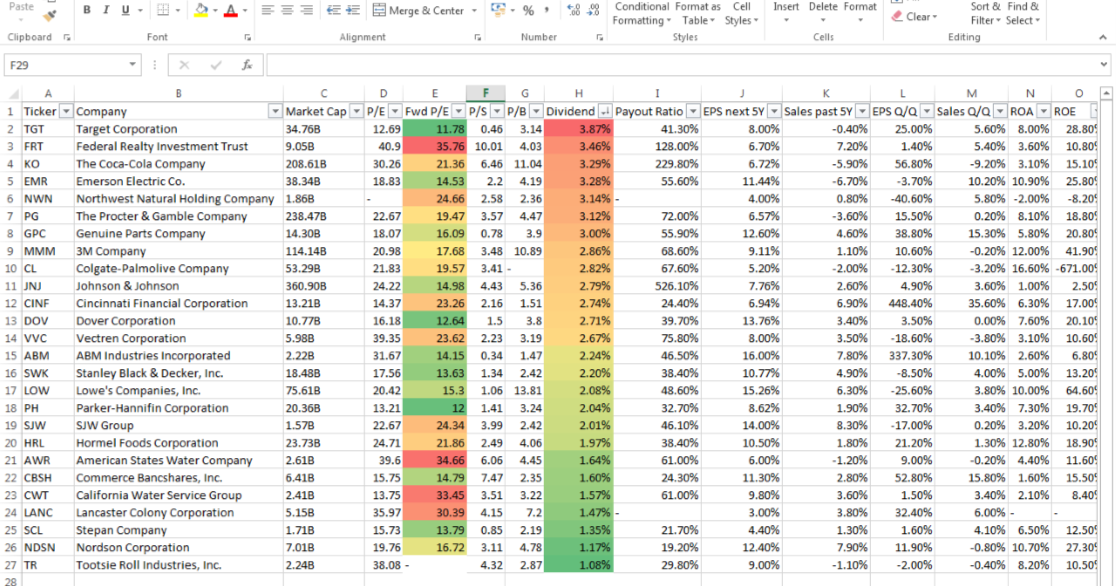This screenshot has height=586, width=1116.
Task: Click the Align Center icon
Action: pyautogui.click(x=288, y=10)
